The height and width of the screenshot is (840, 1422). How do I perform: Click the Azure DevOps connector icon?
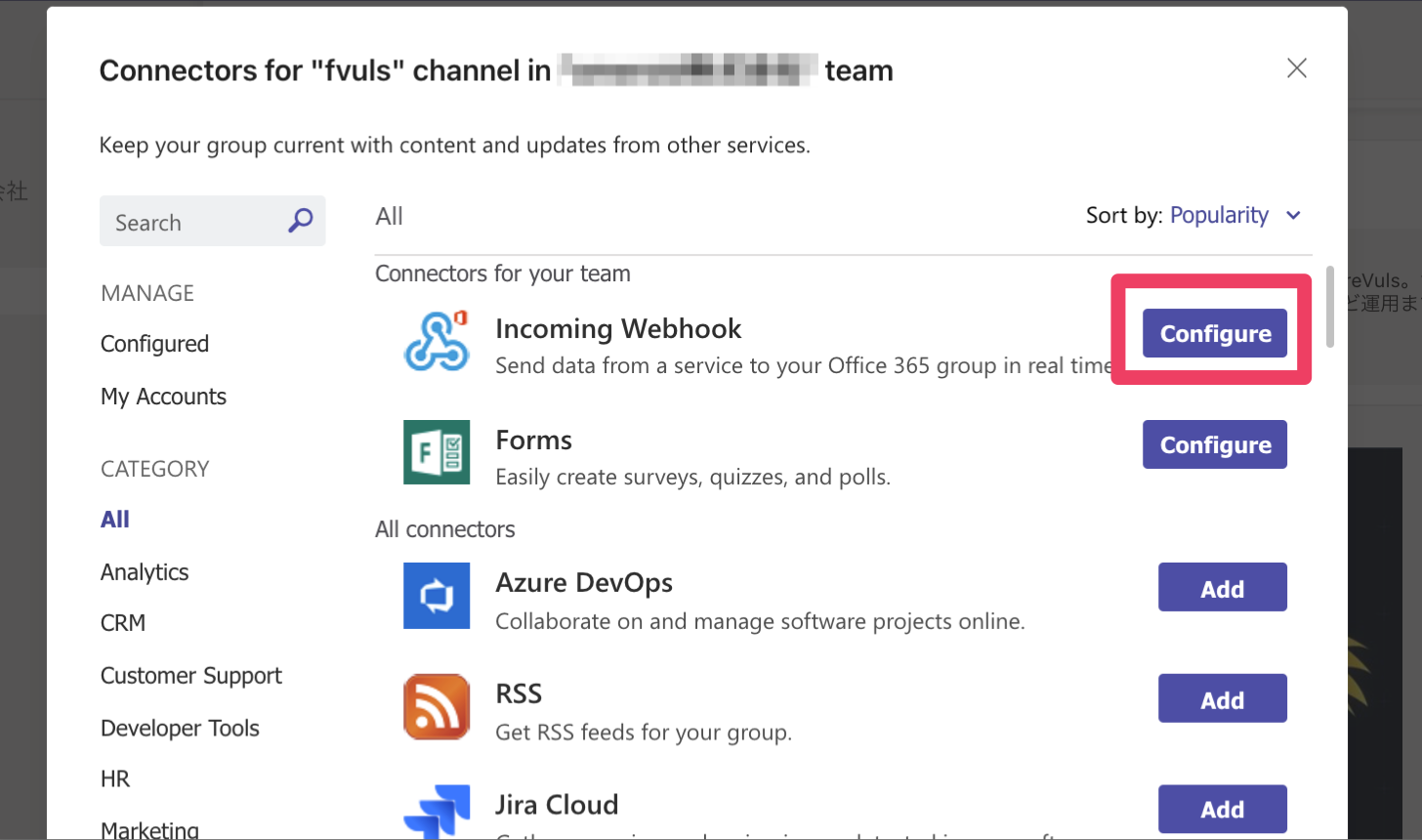pyautogui.click(x=437, y=595)
